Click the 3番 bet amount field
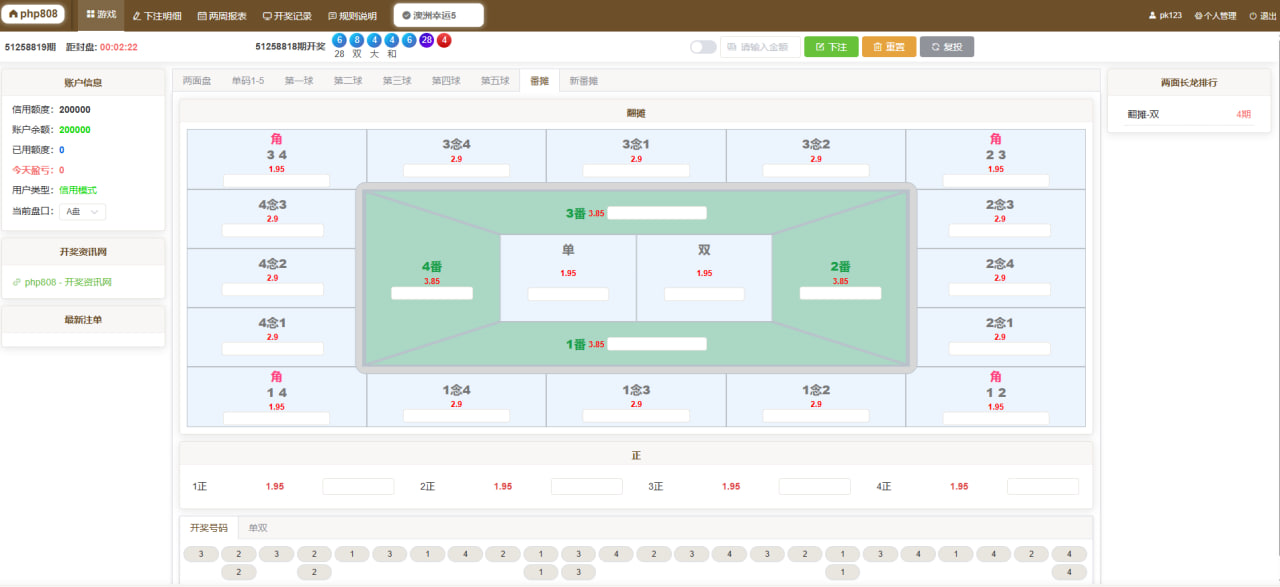1280x587 pixels. [657, 213]
